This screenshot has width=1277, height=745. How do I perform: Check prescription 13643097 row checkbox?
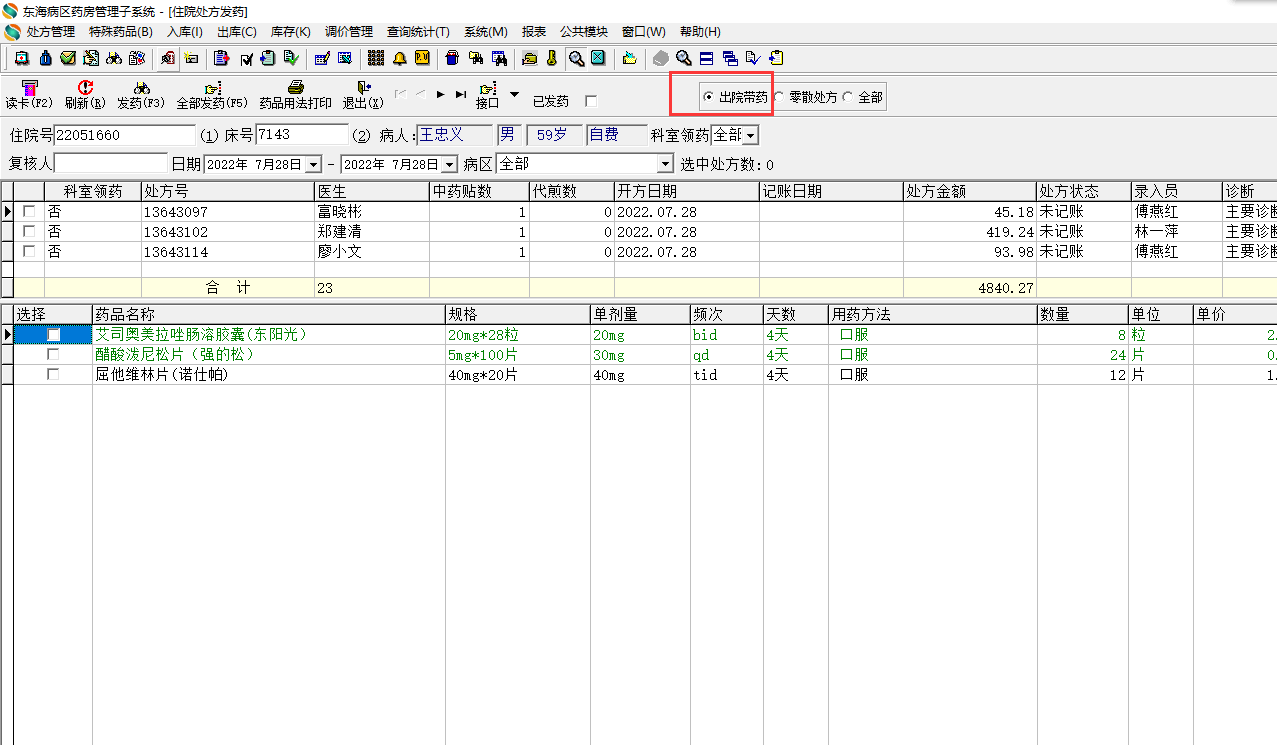click(28, 212)
